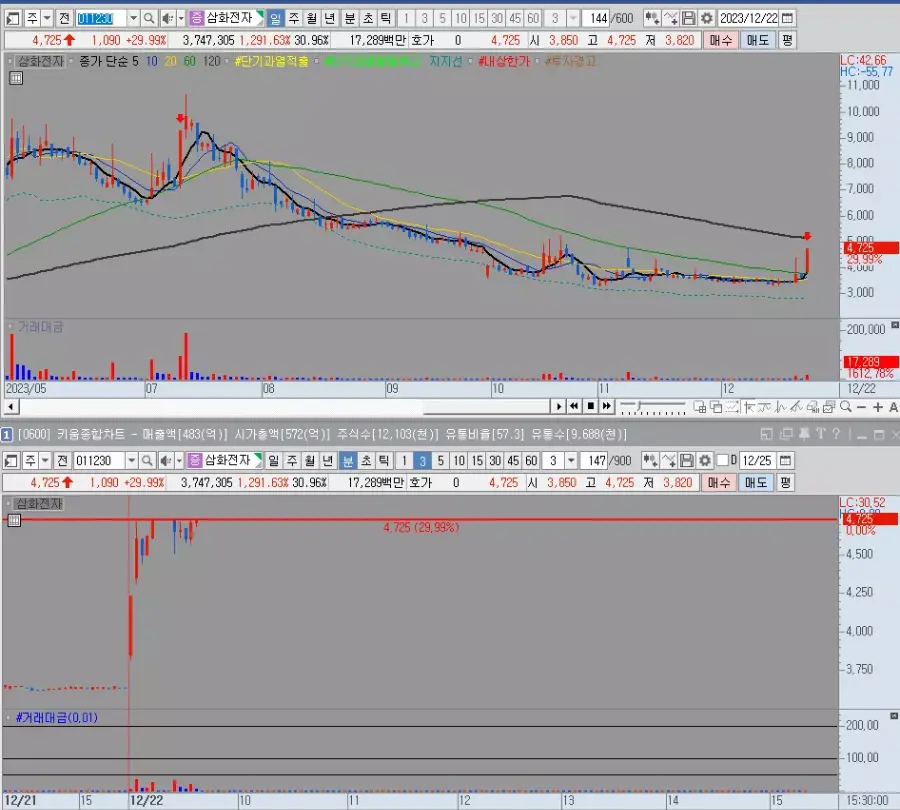Save lower chart with disk icon

pyautogui.click(x=686, y=460)
